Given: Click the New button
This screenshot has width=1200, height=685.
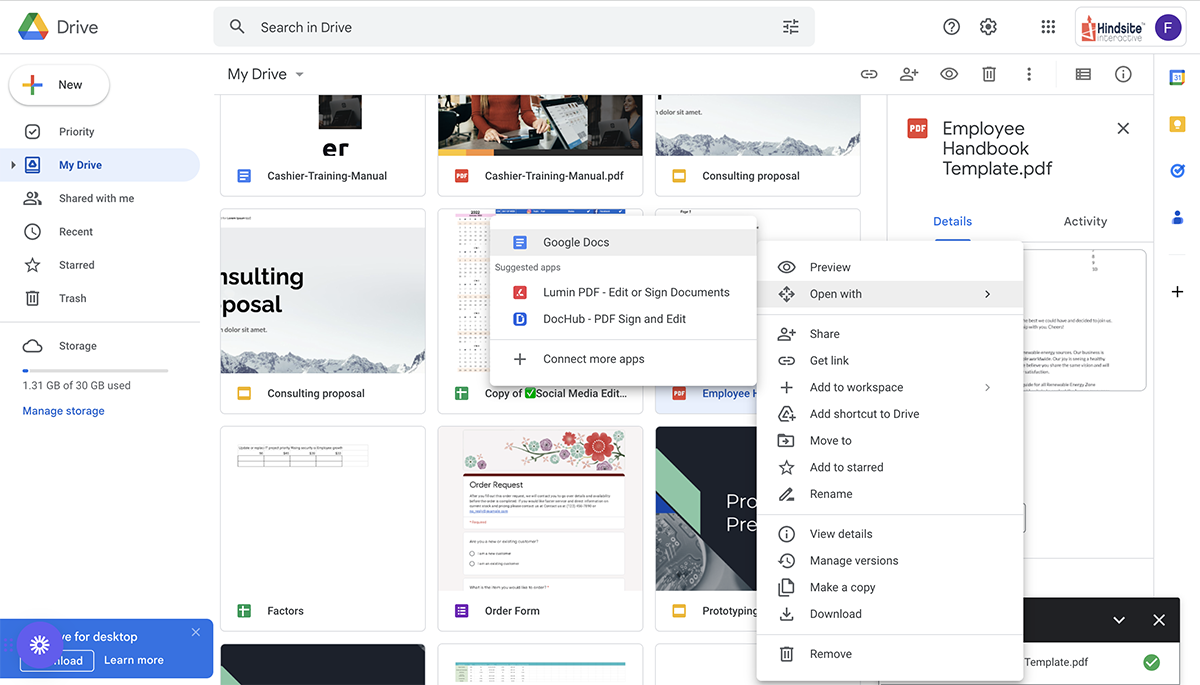Looking at the screenshot, I should (59, 85).
